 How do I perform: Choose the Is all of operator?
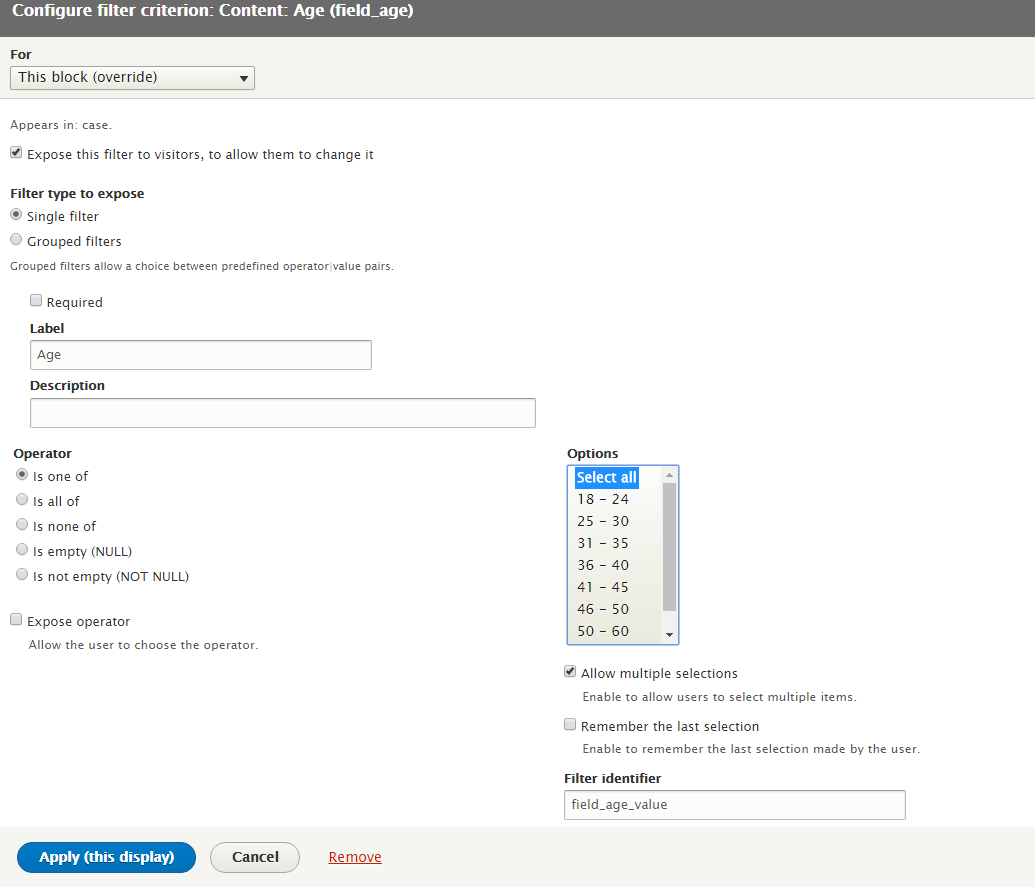coord(22,498)
